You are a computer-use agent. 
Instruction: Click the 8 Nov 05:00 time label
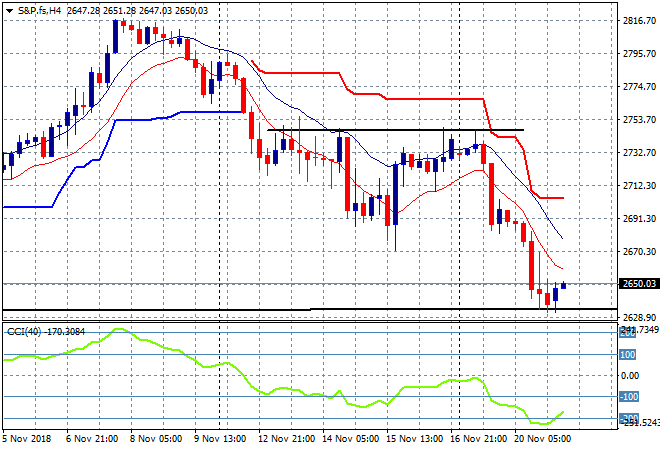156,439
